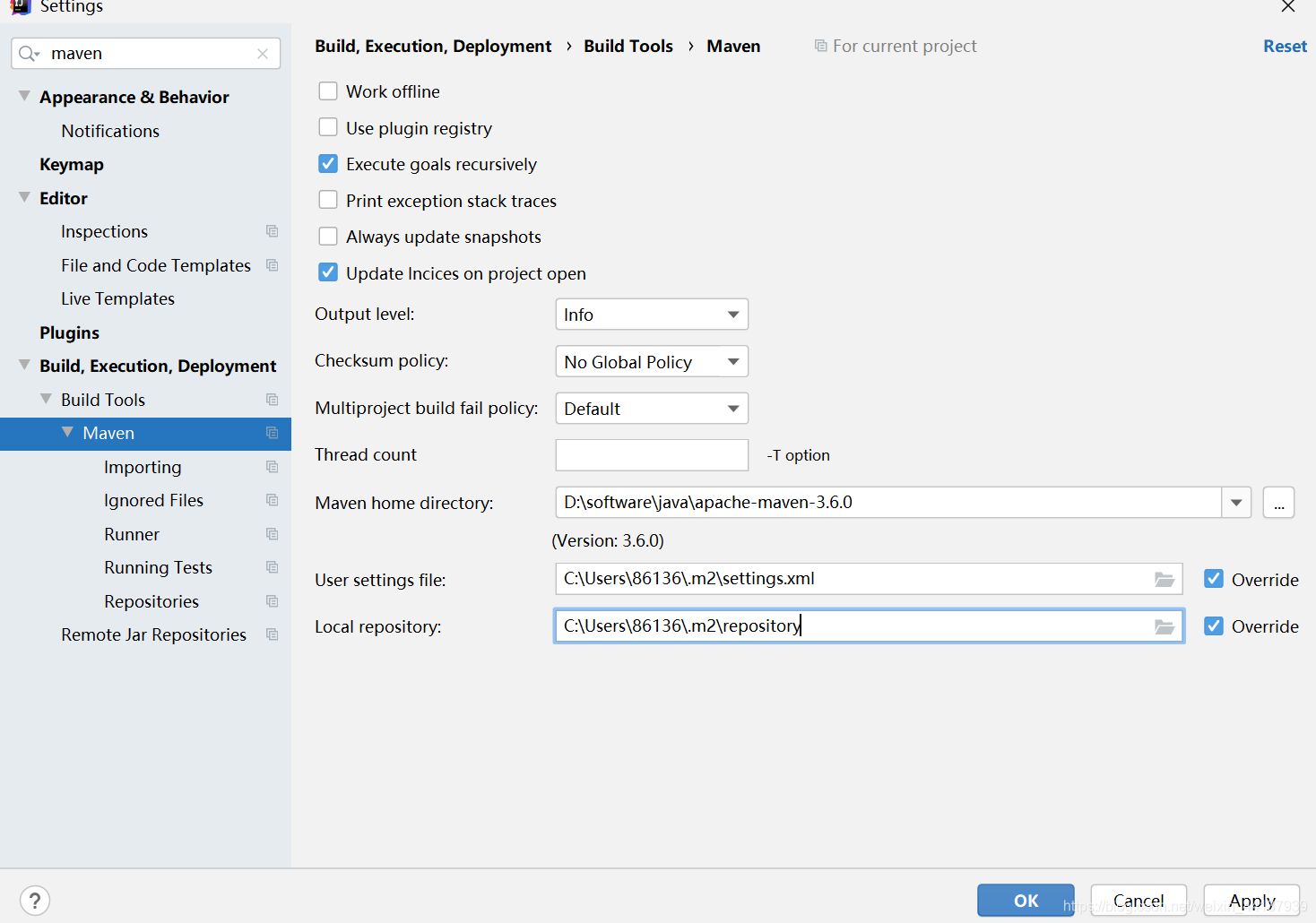This screenshot has height=923, width=1316.
Task: Select Remote Jar Repositories in tree
Action: point(153,634)
